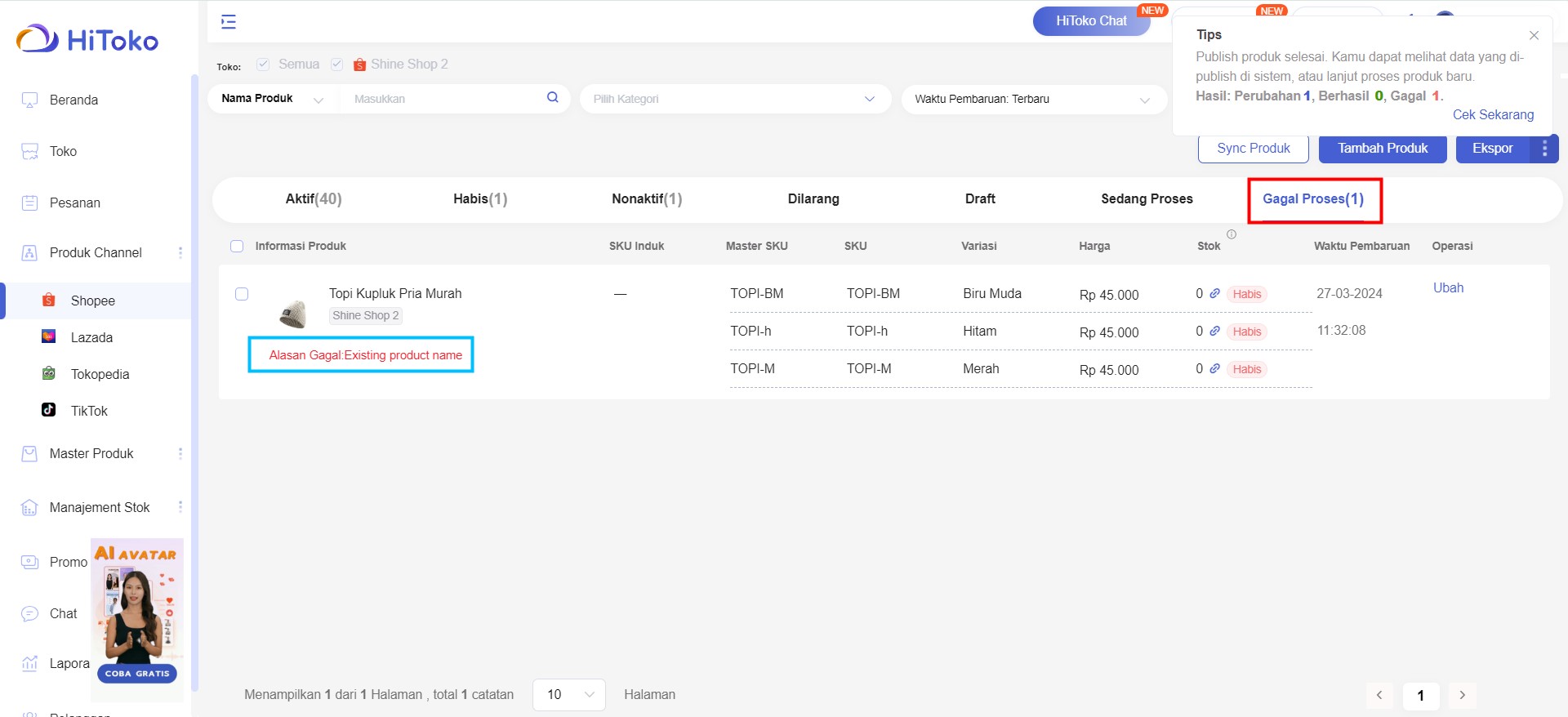
Task: Open TikTok channel in sidebar
Action: (89, 411)
